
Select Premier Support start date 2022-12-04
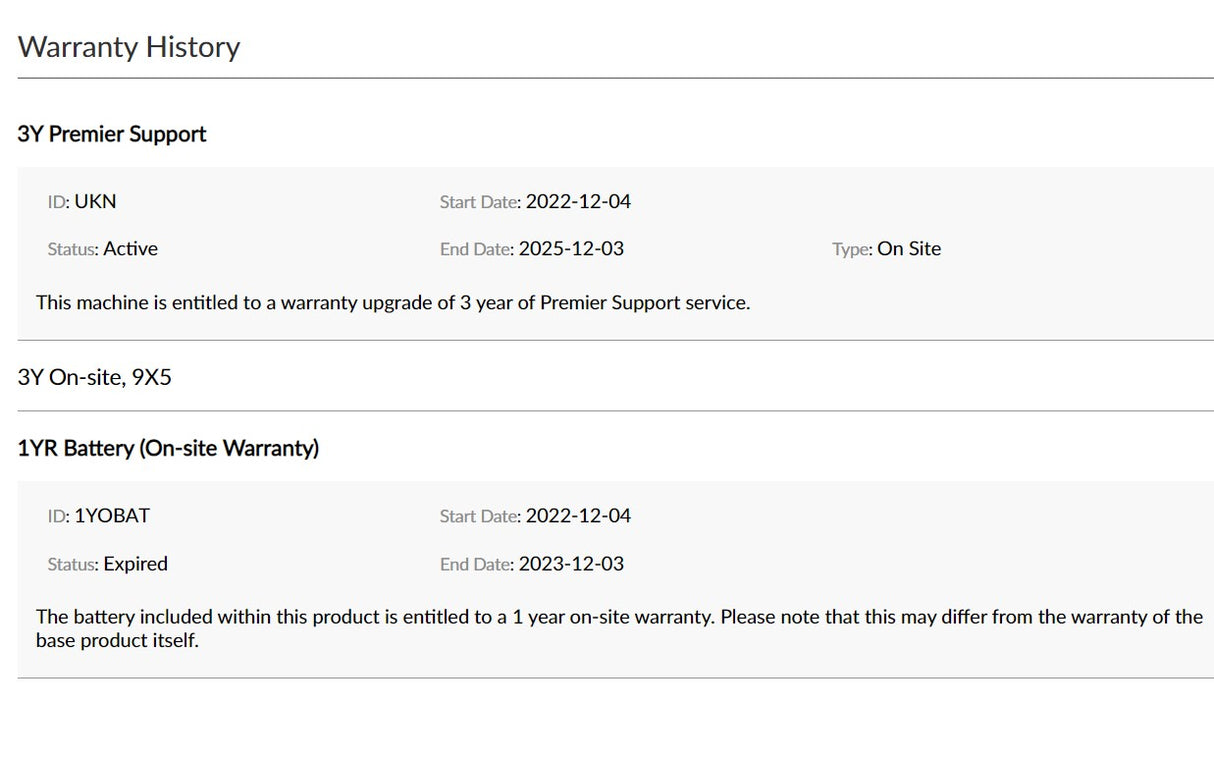click(x=578, y=201)
